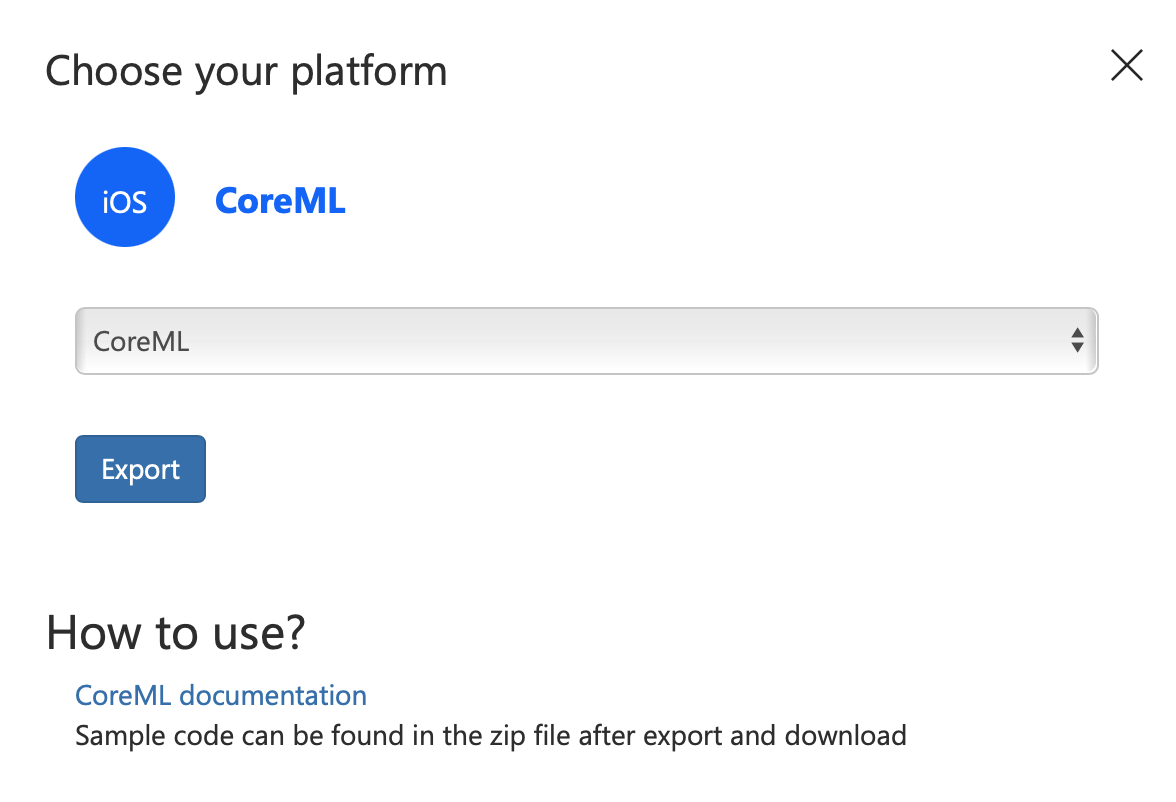This screenshot has width=1176, height=802.
Task: Click the dropdown up-down arrows
Action: (1077, 340)
